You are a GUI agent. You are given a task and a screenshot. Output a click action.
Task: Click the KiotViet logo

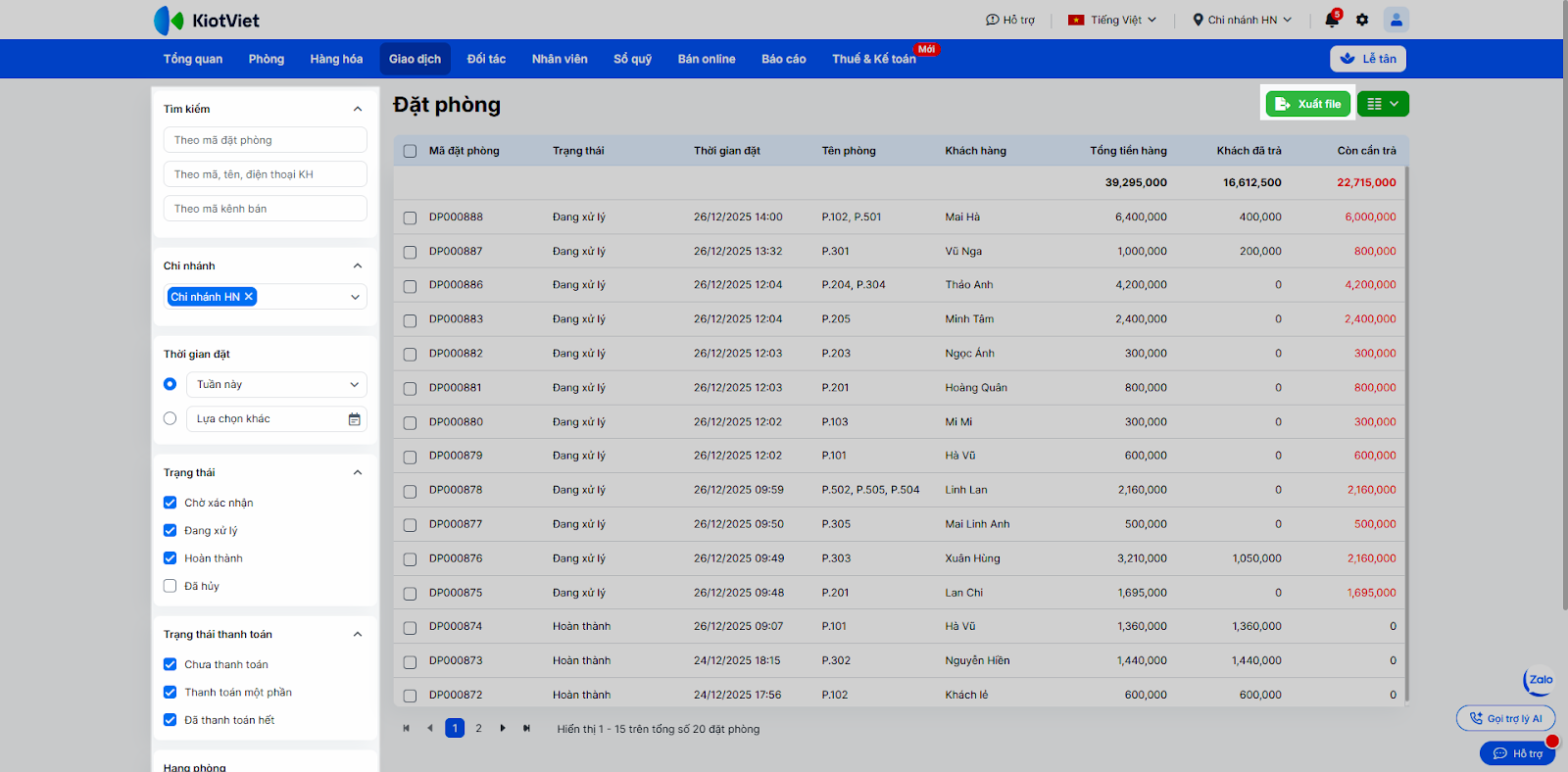(207, 20)
